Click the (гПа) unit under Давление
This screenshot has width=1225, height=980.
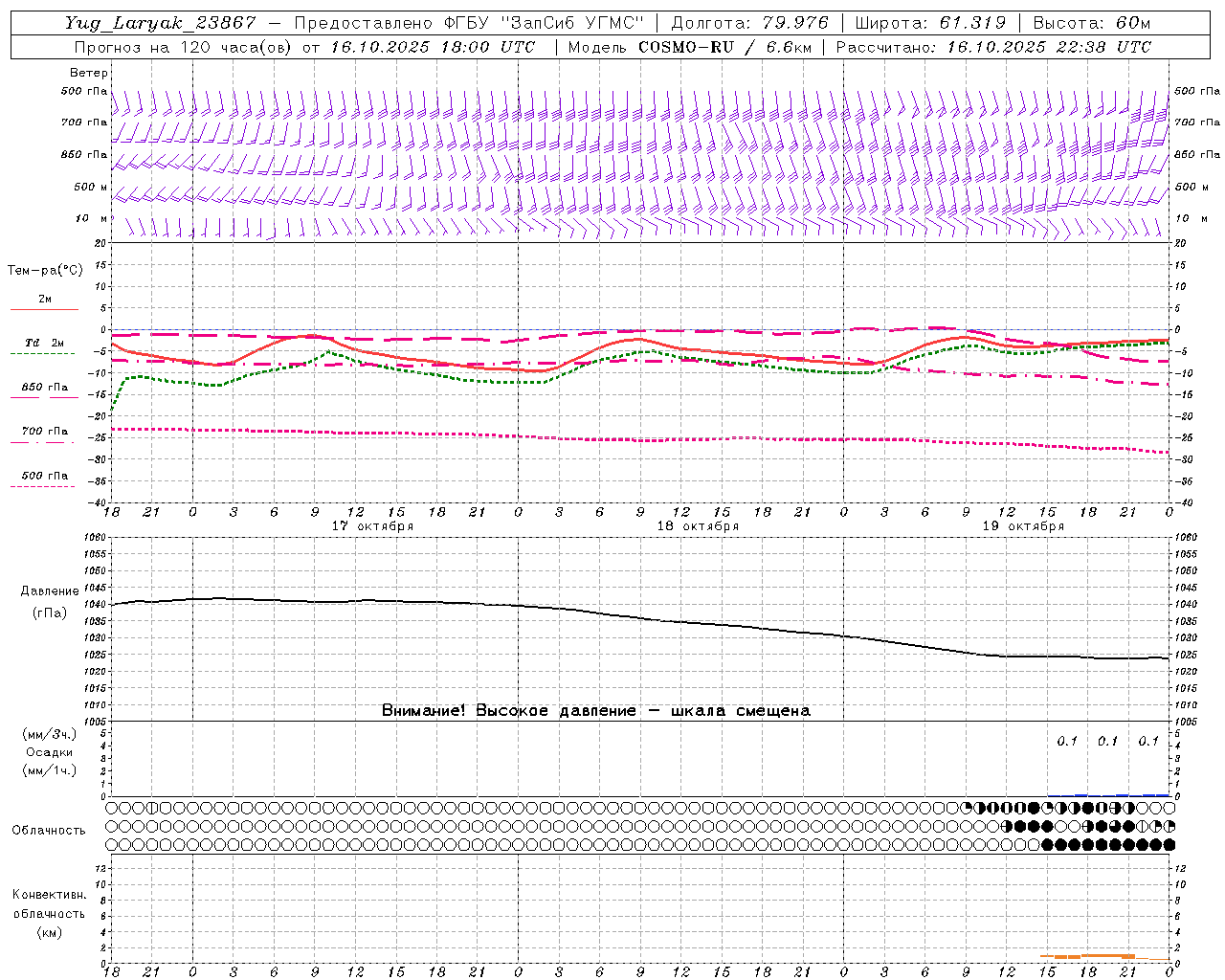click(x=50, y=612)
